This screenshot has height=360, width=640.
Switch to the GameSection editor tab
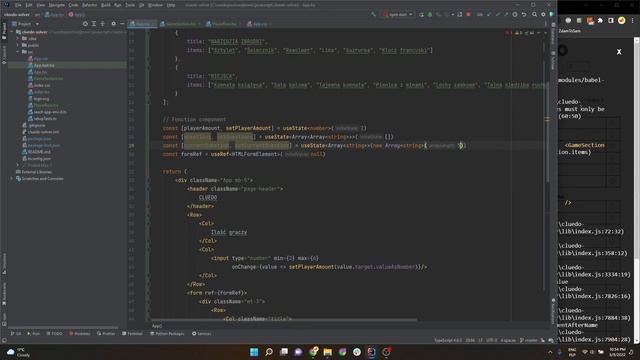click(180, 24)
